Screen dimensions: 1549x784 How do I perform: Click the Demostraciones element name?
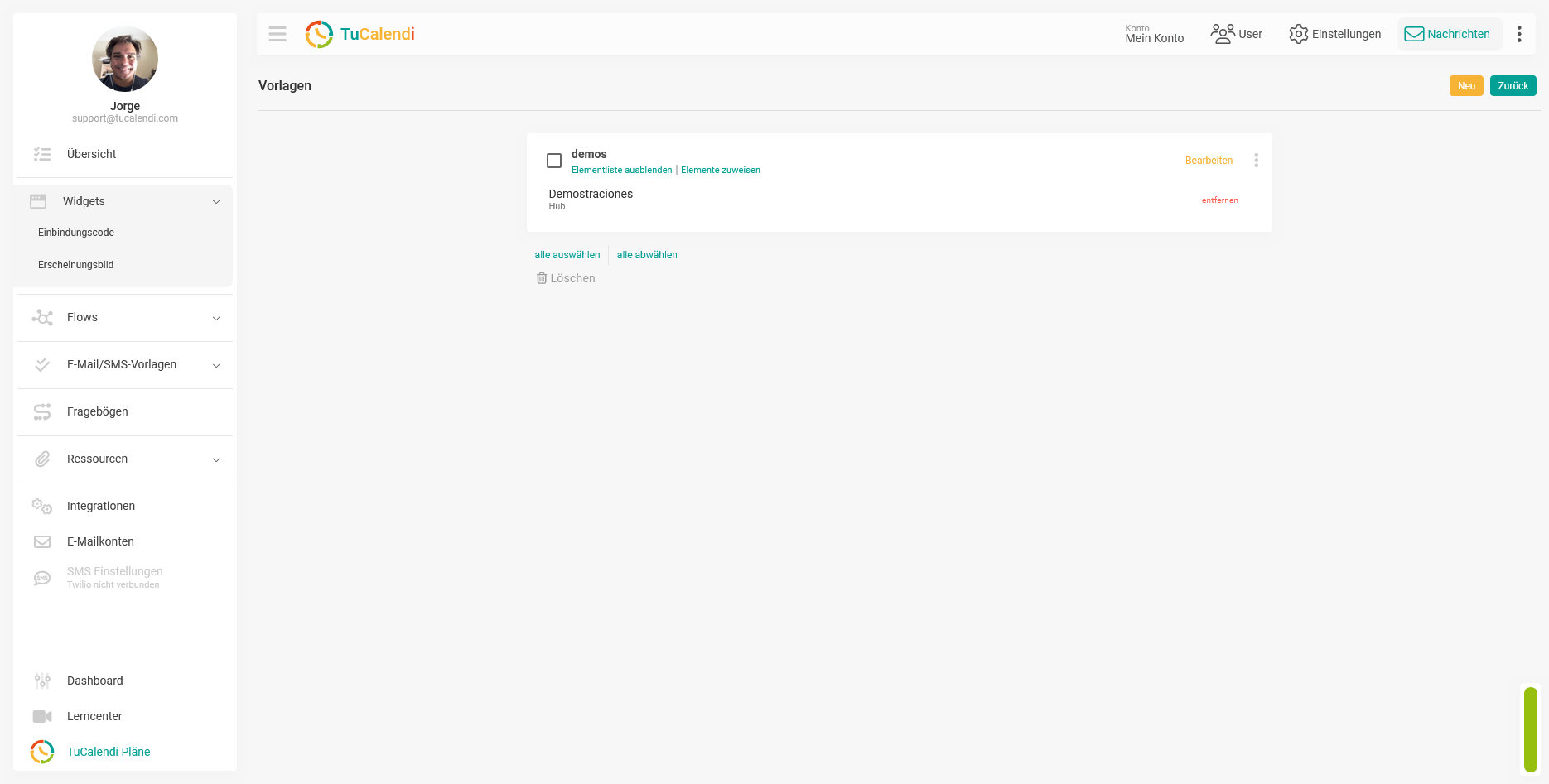591,194
